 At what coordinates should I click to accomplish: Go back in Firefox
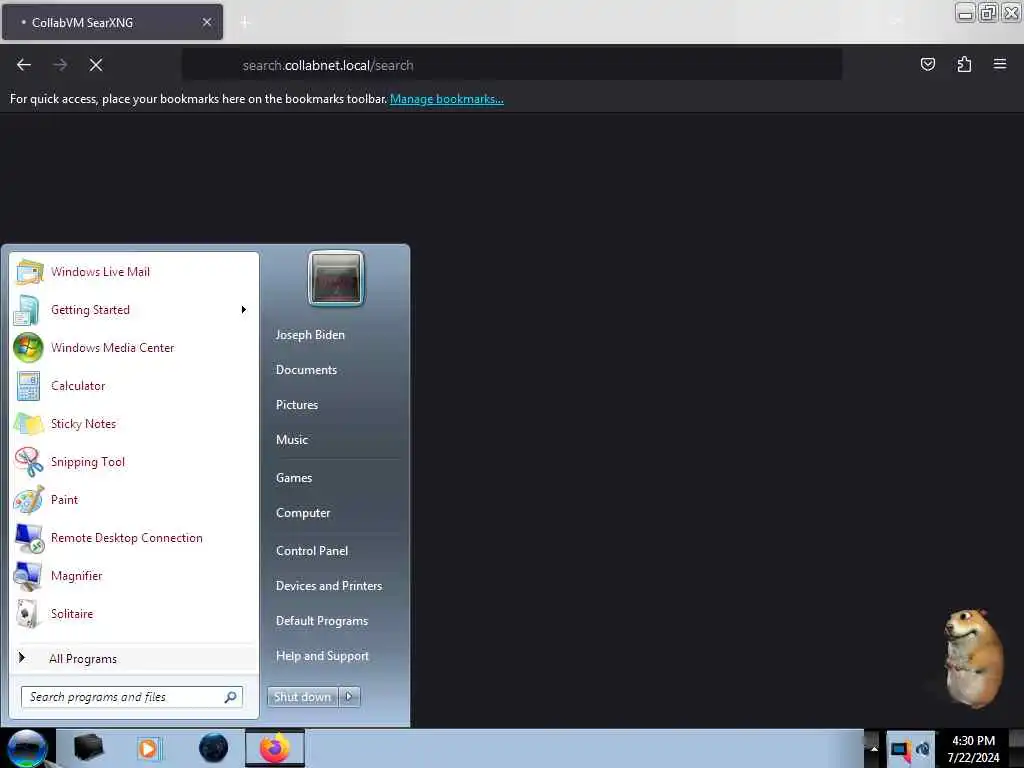pyautogui.click(x=24, y=65)
